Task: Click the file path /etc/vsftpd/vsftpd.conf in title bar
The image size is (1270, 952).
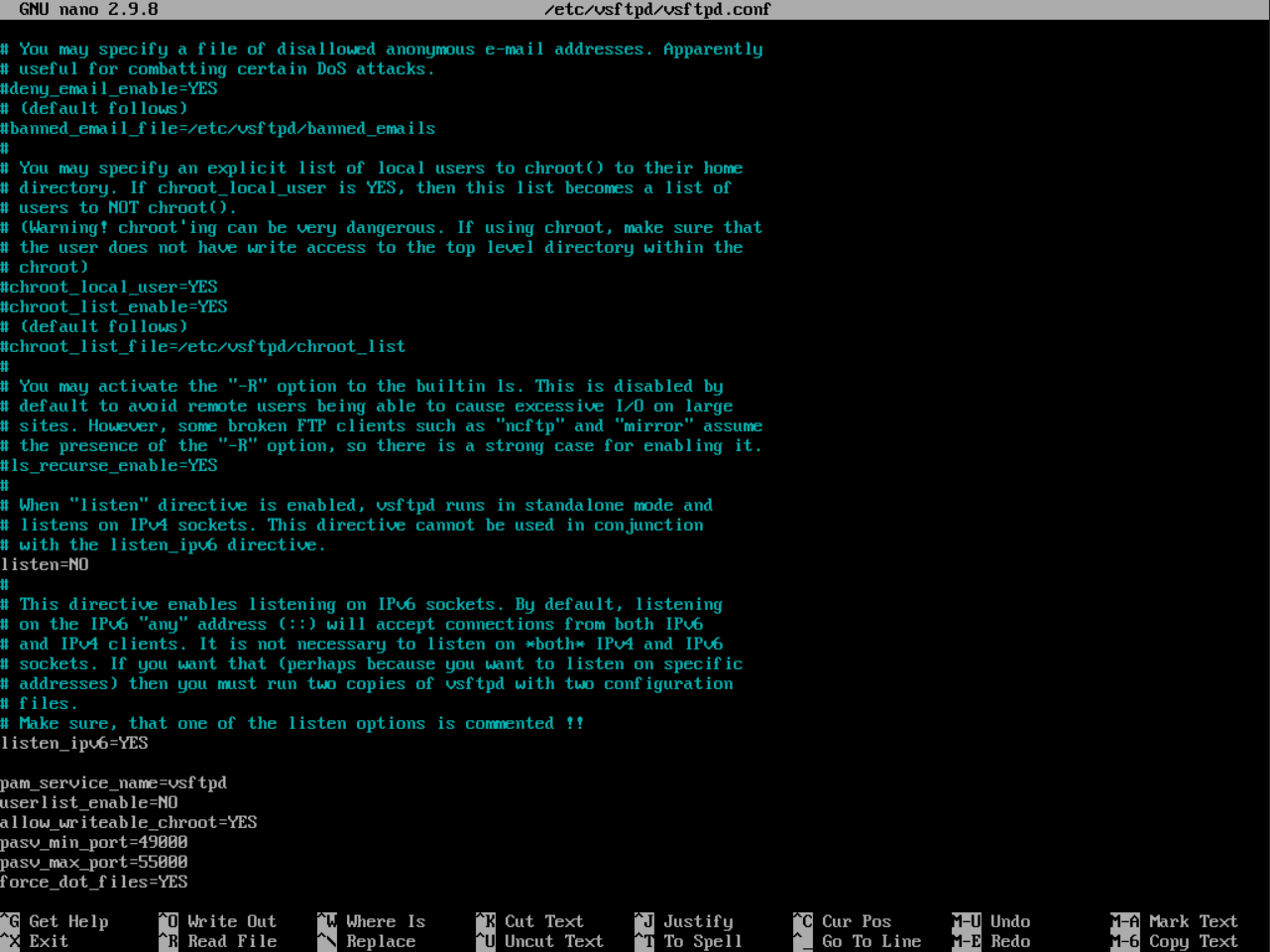Action: (x=658, y=9)
